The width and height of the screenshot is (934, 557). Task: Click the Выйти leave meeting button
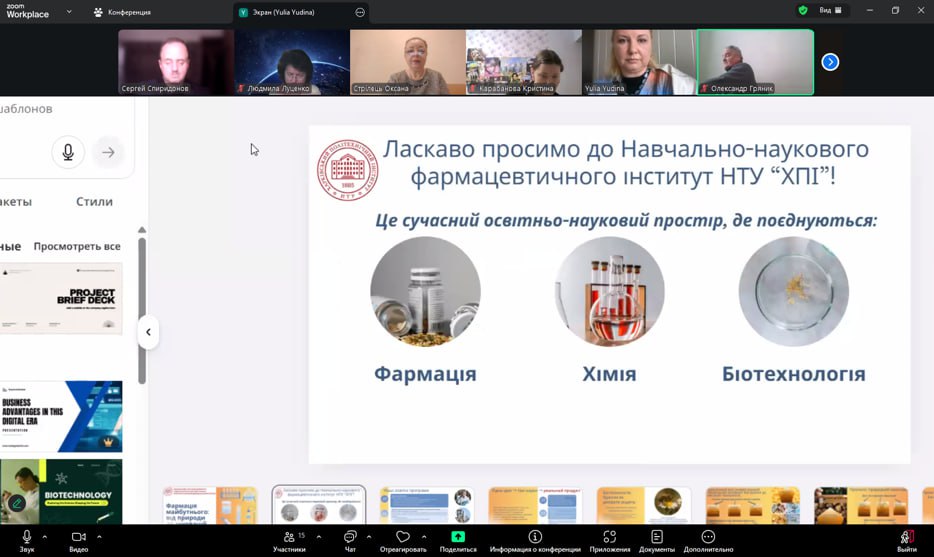[x=906, y=539]
